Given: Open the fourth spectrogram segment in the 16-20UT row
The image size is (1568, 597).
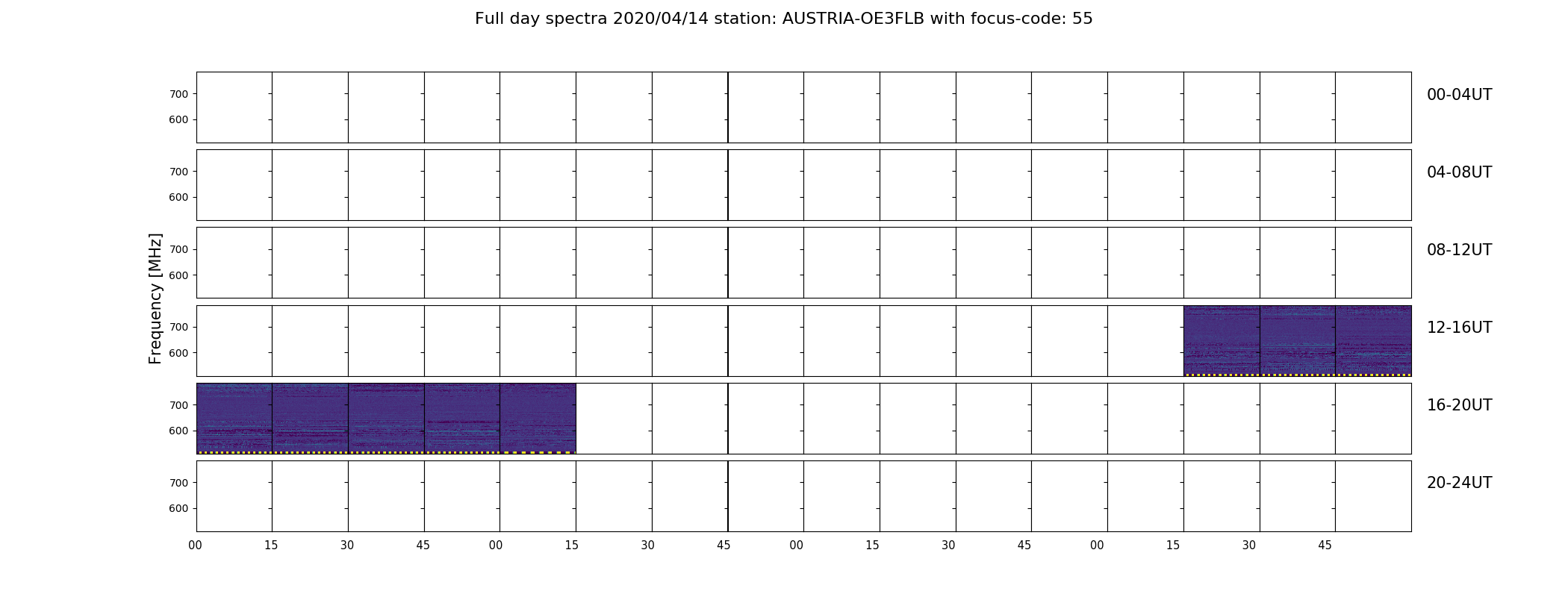Looking at the screenshot, I should (x=462, y=419).
